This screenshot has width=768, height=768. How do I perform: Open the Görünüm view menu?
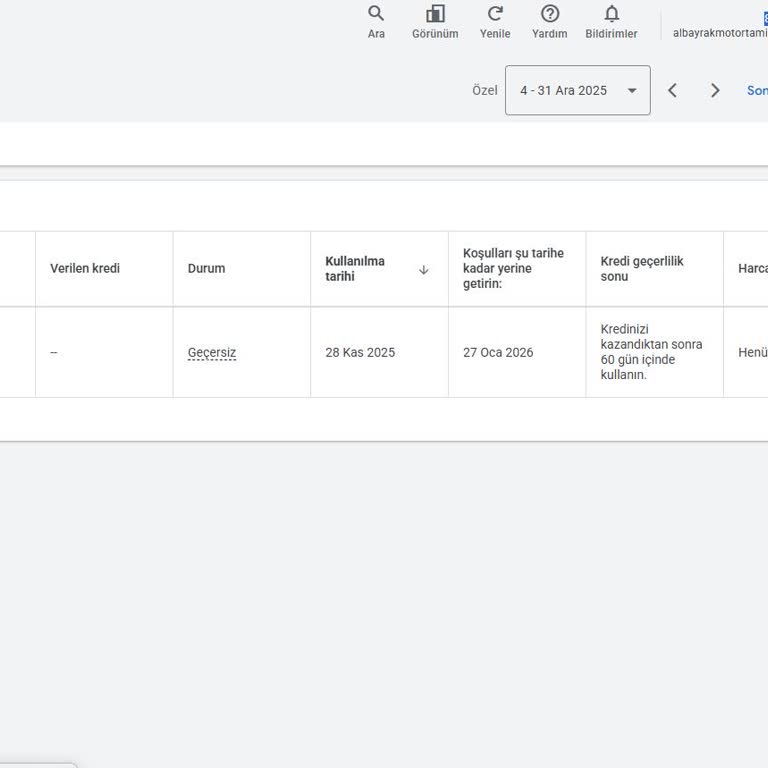[x=435, y=22]
